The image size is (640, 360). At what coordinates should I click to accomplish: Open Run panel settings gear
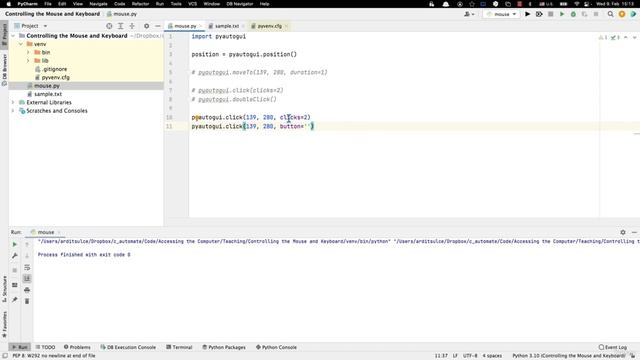point(623,232)
